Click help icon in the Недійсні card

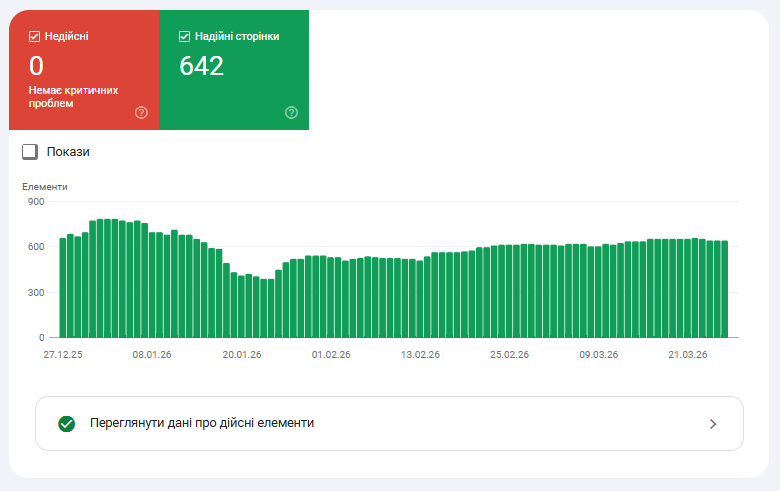[x=141, y=112]
